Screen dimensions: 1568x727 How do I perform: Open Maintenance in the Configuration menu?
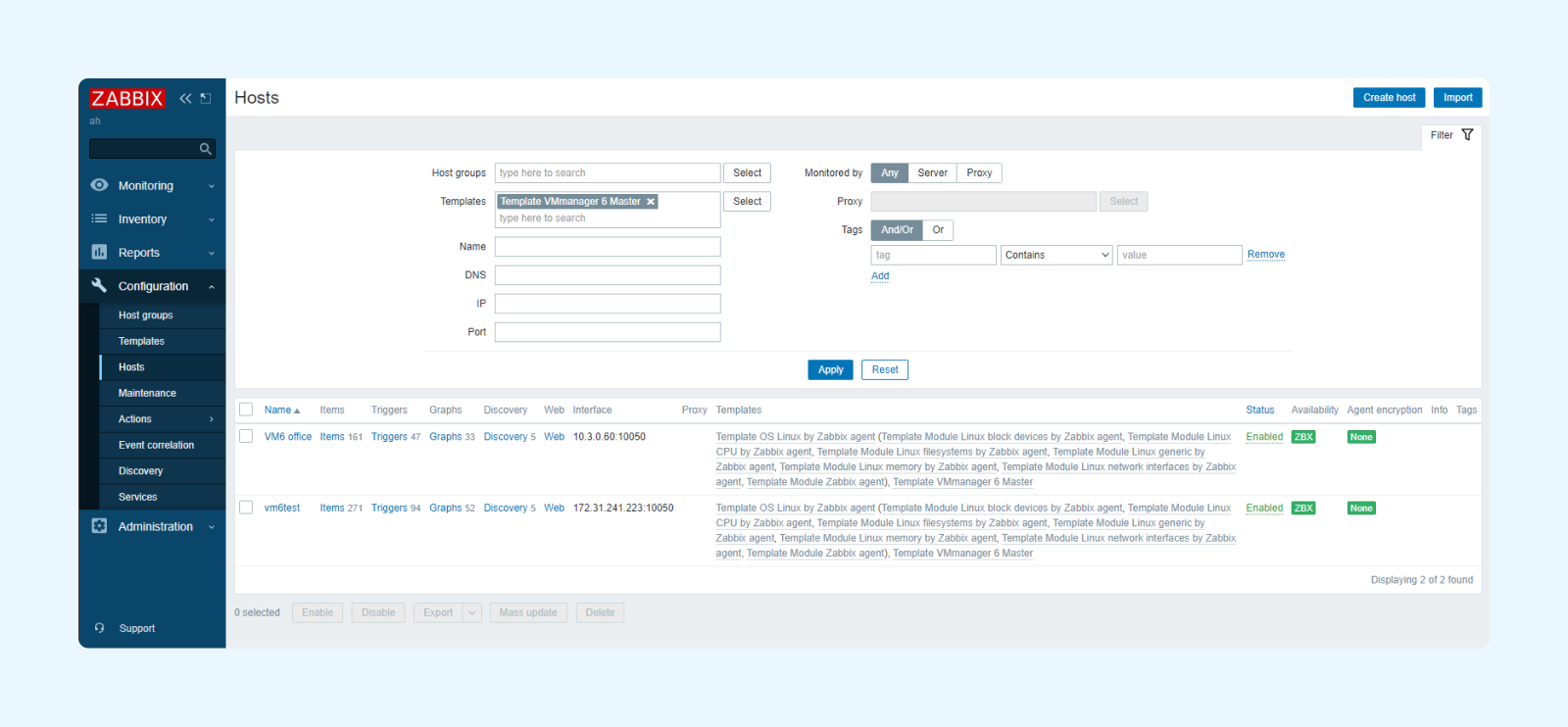pyautogui.click(x=147, y=393)
